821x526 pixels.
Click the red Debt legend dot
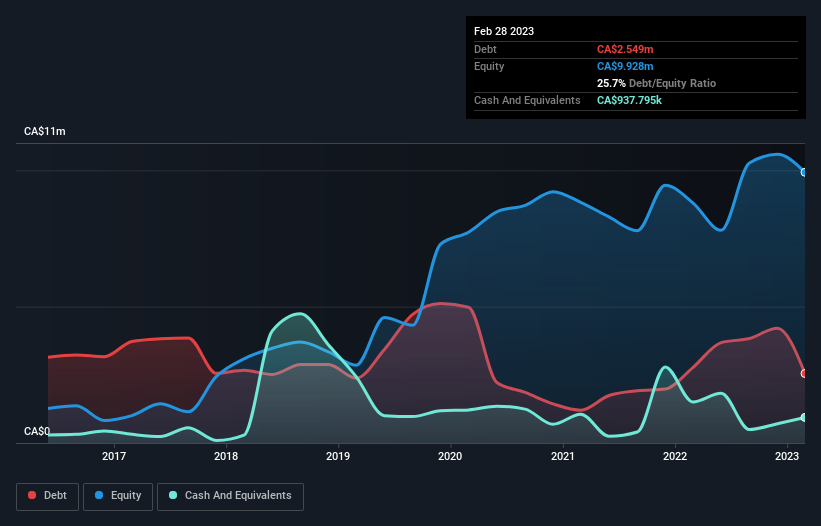[32, 495]
